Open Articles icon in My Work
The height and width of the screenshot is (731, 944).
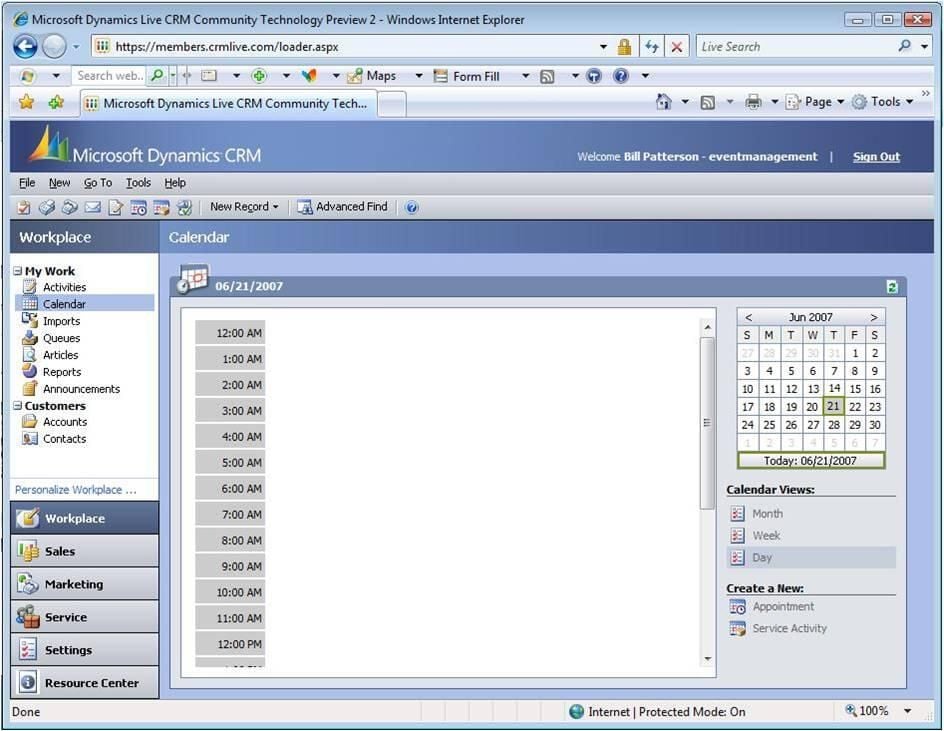pyautogui.click(x=30, y=355)
